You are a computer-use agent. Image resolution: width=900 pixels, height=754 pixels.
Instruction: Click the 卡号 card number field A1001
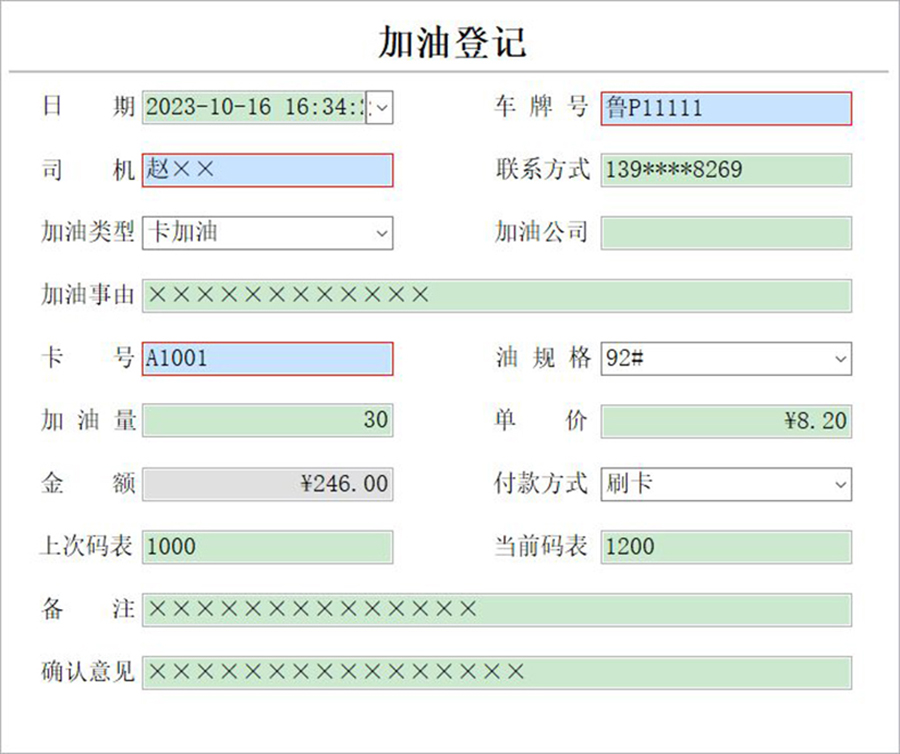pos(267,358)
